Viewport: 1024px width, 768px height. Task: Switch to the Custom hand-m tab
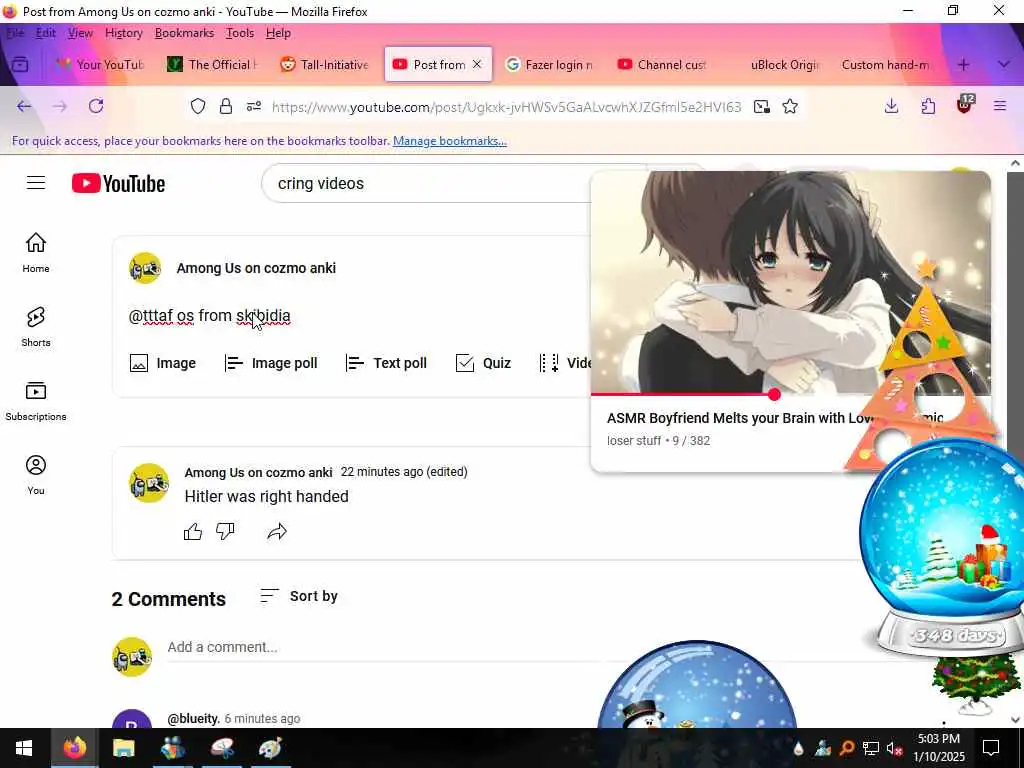(x=887, y=64)
